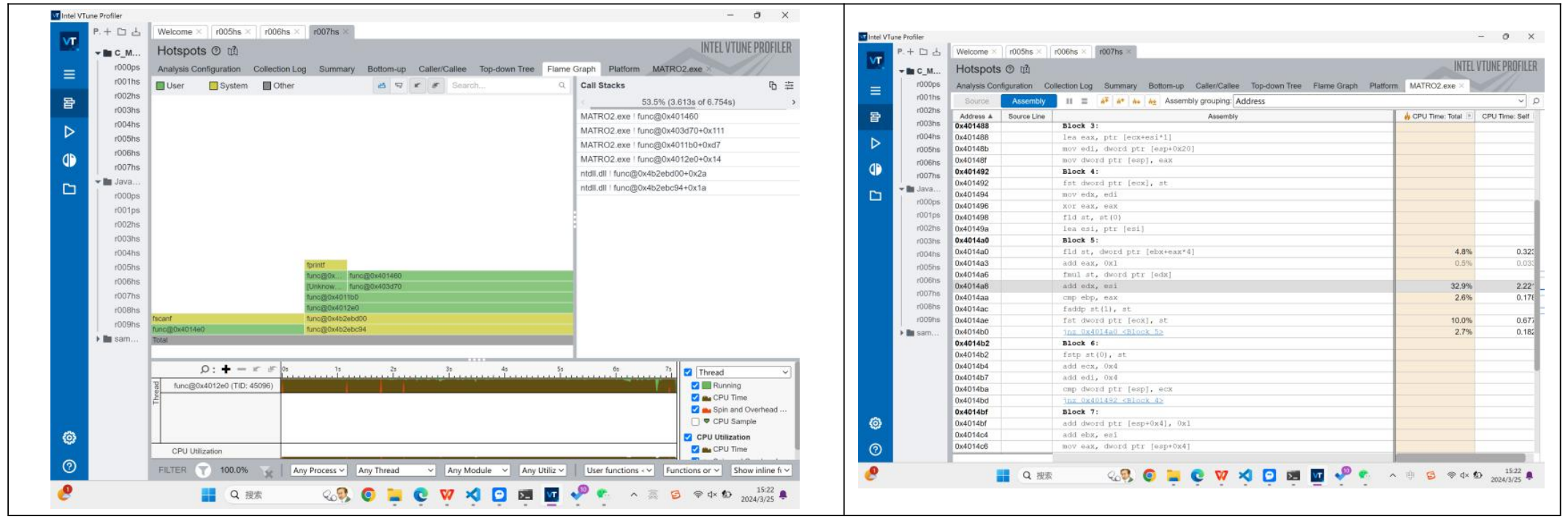Open Caller/Callee tab in left window

tap(442, 69)
